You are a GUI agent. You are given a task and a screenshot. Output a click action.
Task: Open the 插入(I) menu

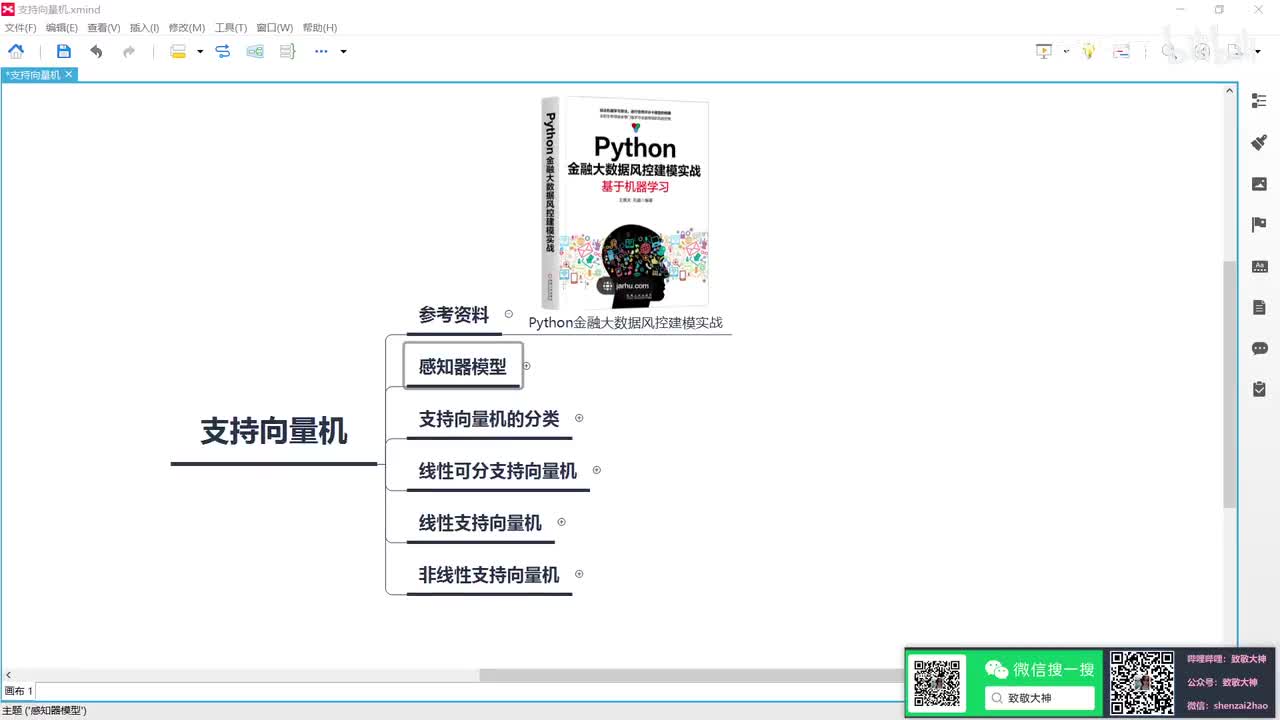(x=144, y=28)
